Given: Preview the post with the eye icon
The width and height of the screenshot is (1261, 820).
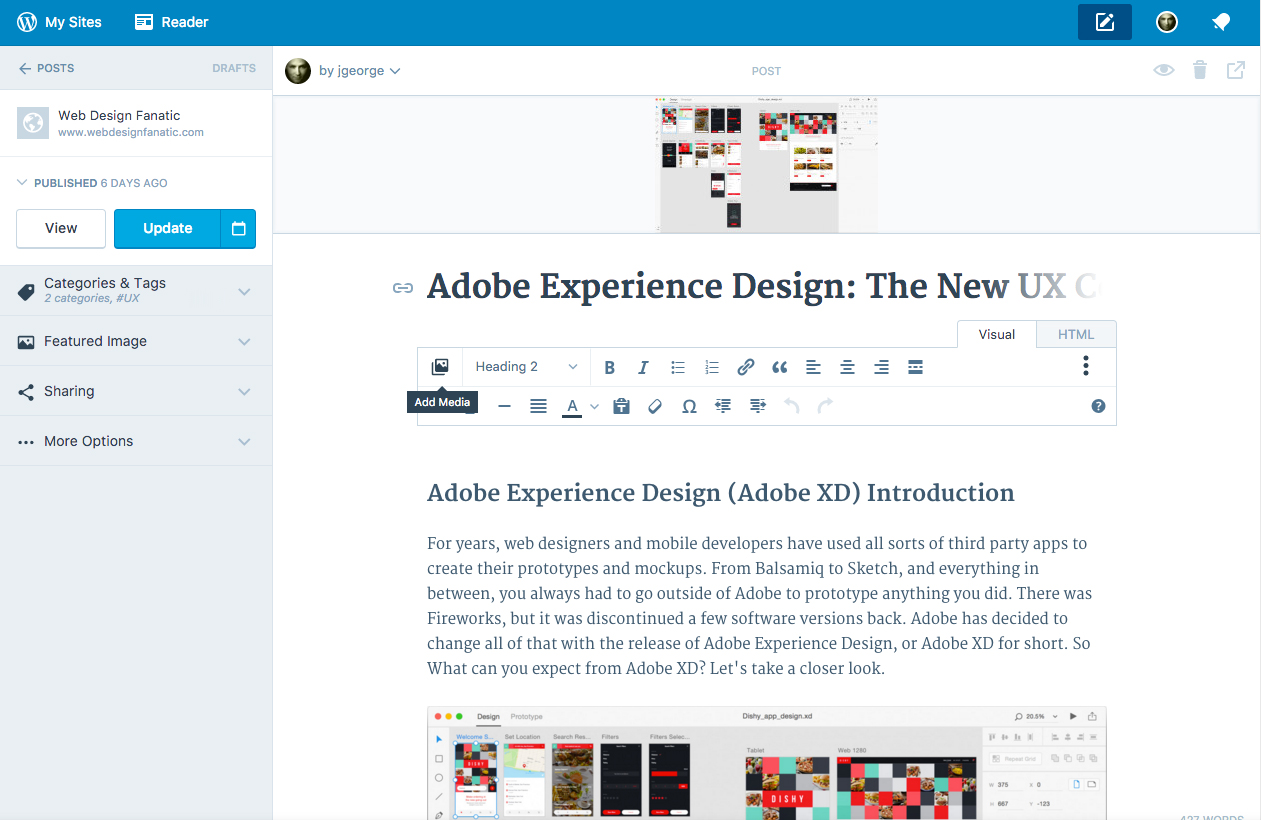Looking at the screenshot, I should [x=1163, y=70].
